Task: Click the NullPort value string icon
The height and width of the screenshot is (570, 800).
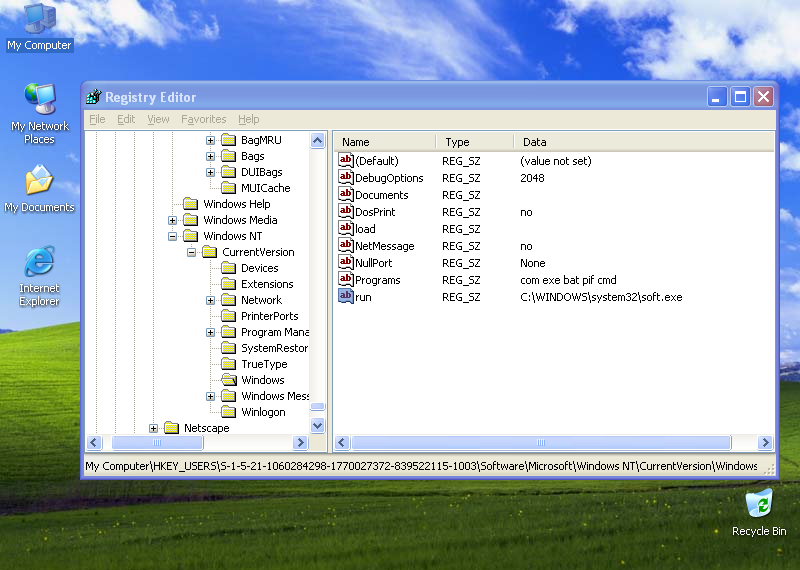Action: 346,262
